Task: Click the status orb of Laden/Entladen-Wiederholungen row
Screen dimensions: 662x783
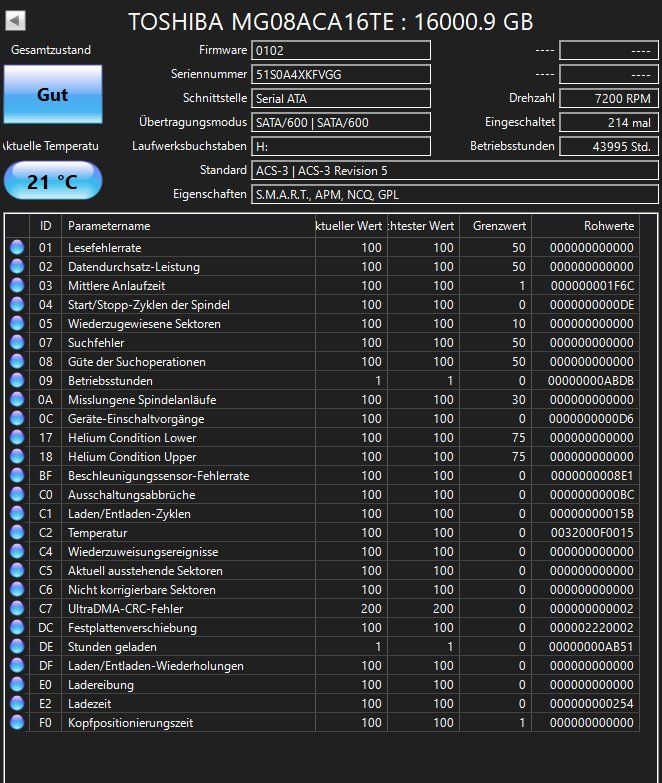Action: [x=17, y=665]
